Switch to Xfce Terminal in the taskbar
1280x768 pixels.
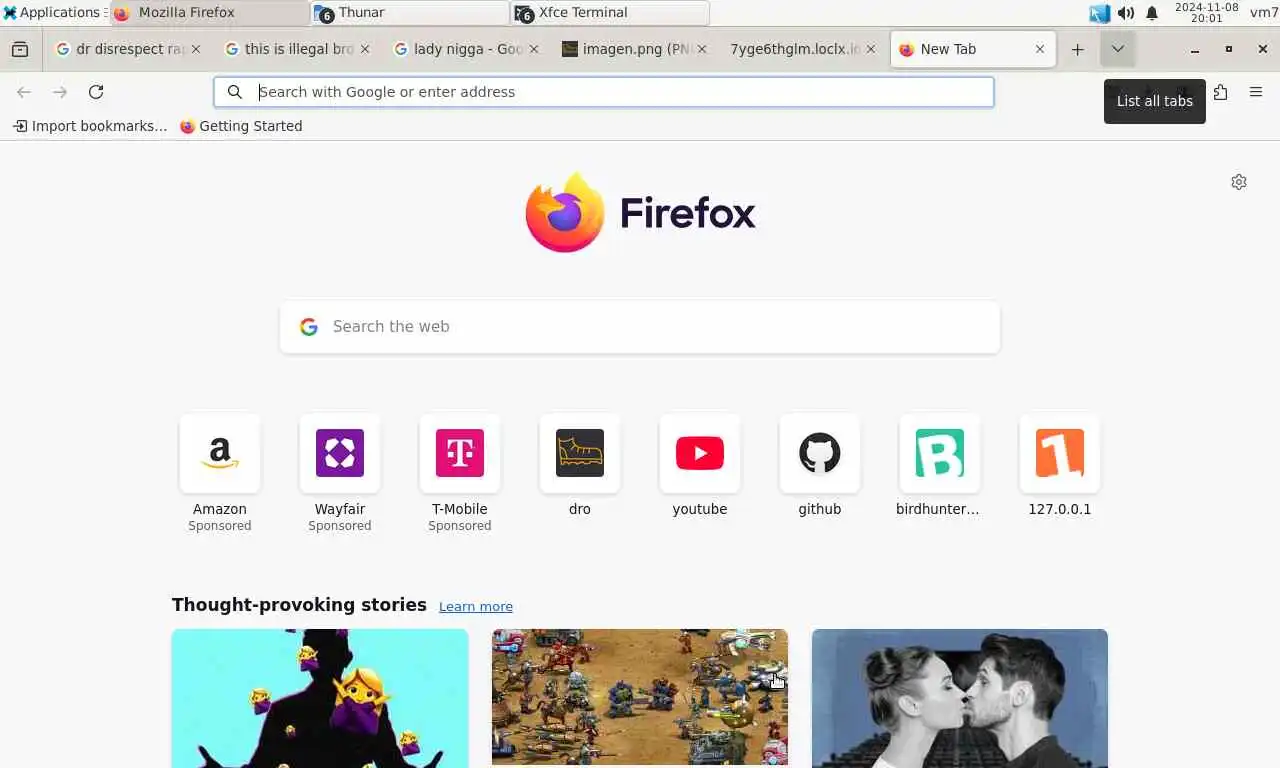[609, 13]
